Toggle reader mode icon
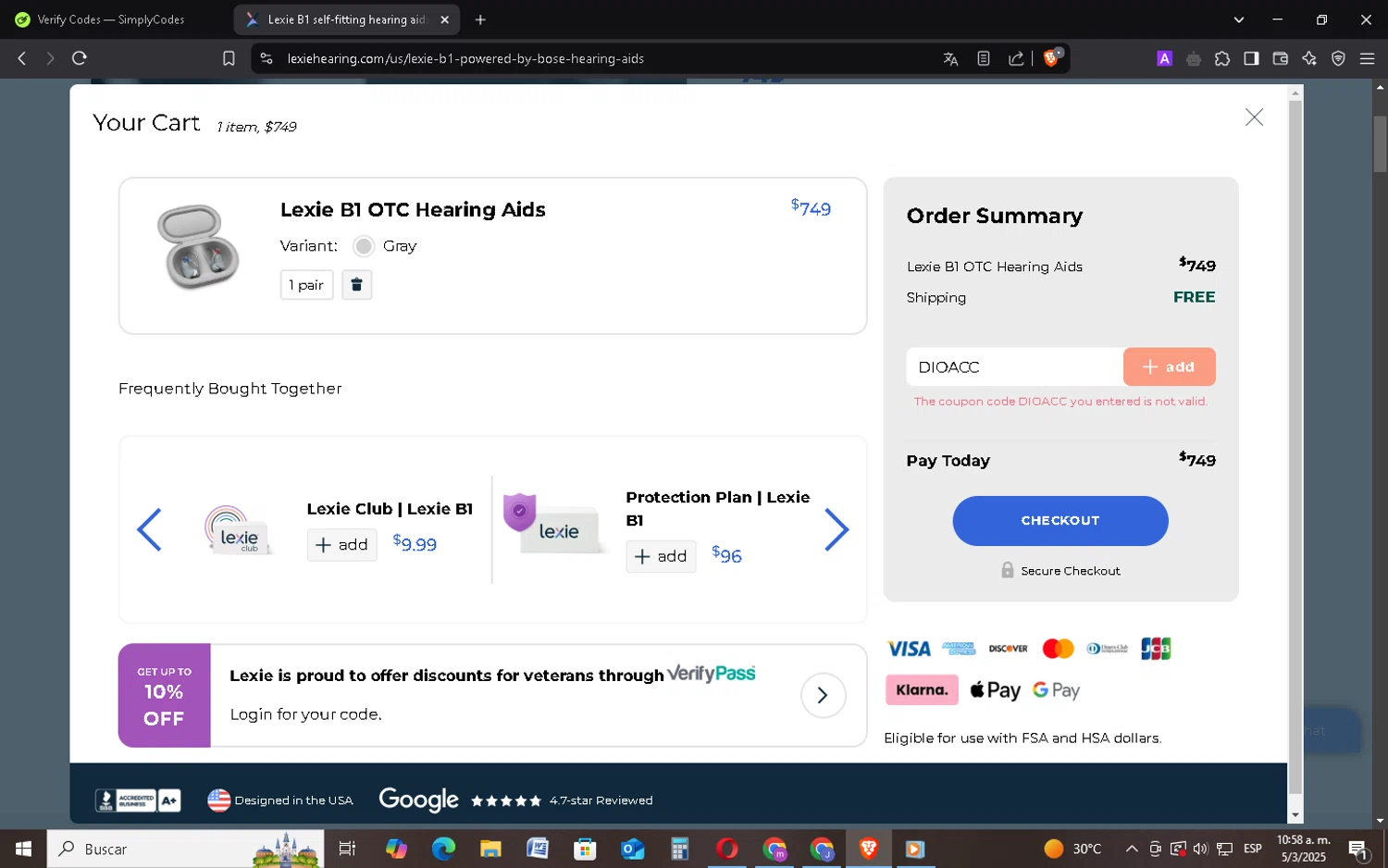 [x=984, y=58]
